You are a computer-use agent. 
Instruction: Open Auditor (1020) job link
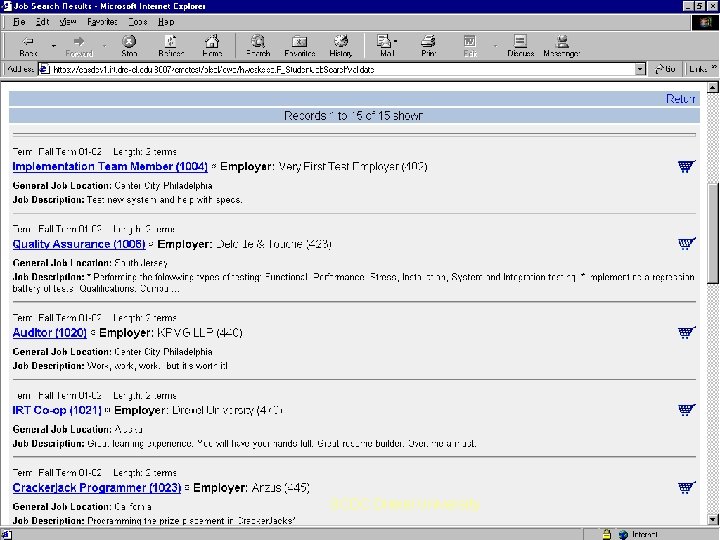click(50, 332)
